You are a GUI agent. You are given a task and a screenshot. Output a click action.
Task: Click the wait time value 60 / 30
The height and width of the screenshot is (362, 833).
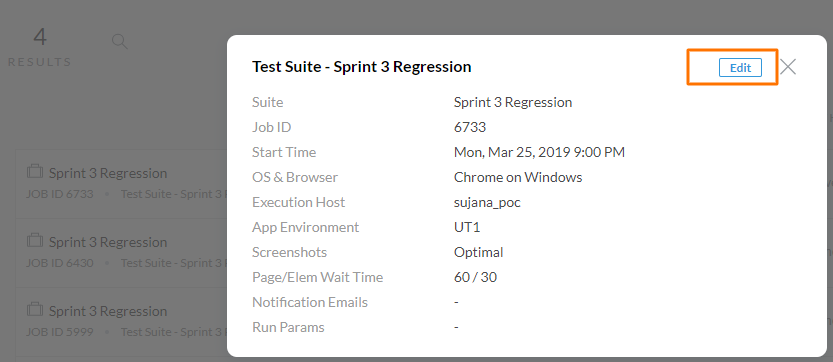pyautogui.click(x=475, y=277)
